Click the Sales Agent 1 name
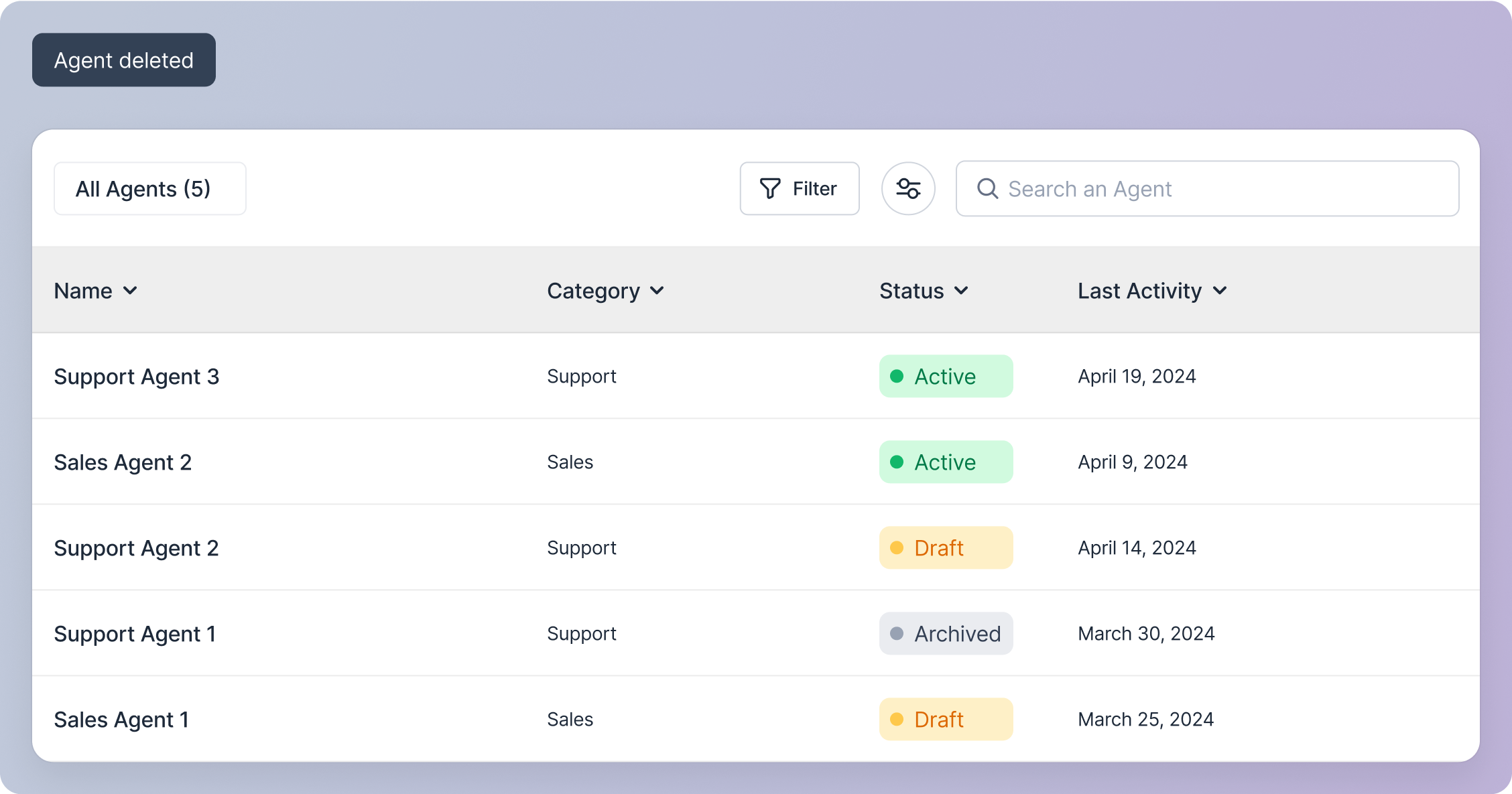1512x794 pixels. pos(121,720)
